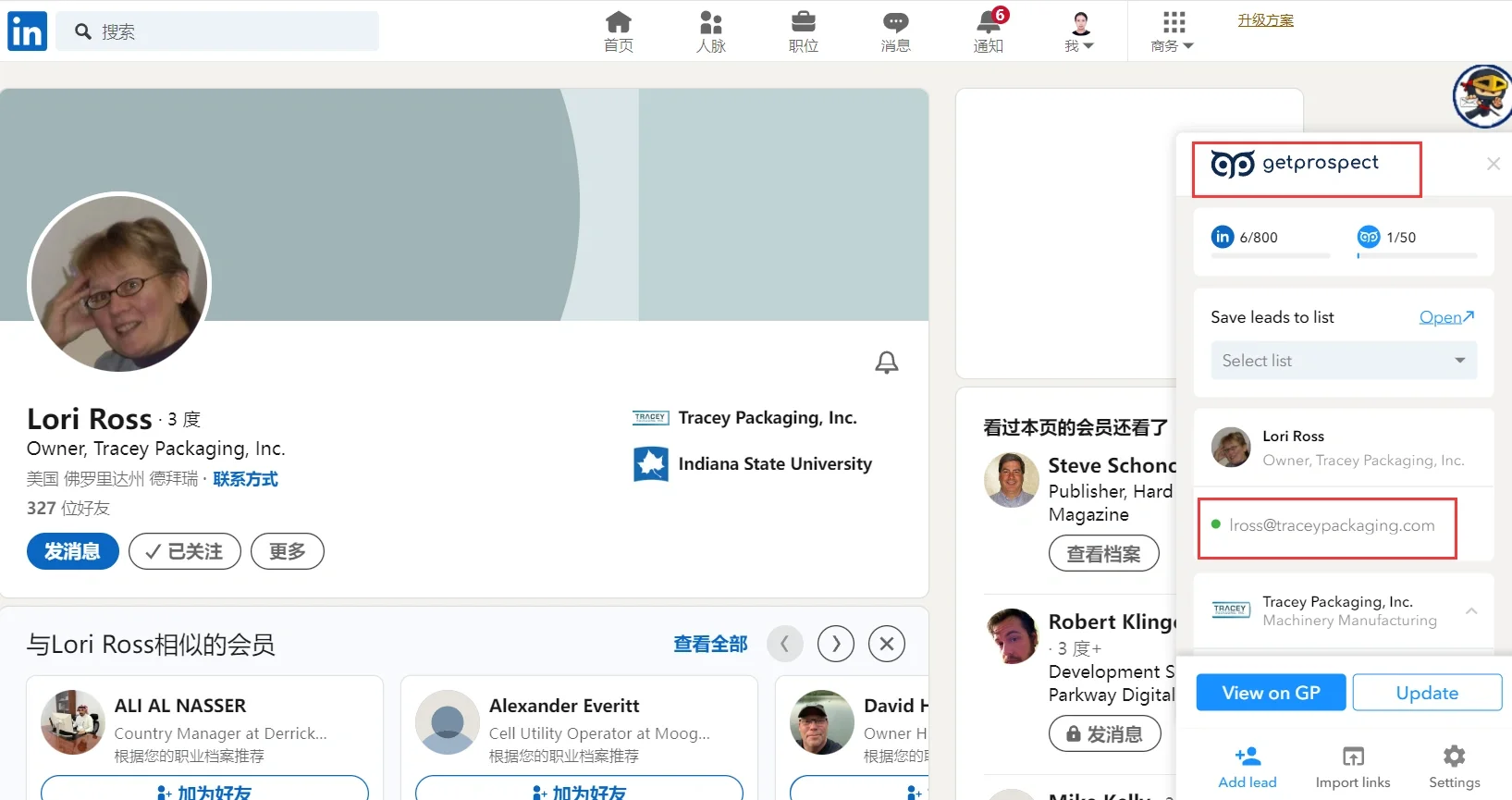
Task: Open contact info (联系方式) link
Action: (245, 479)
